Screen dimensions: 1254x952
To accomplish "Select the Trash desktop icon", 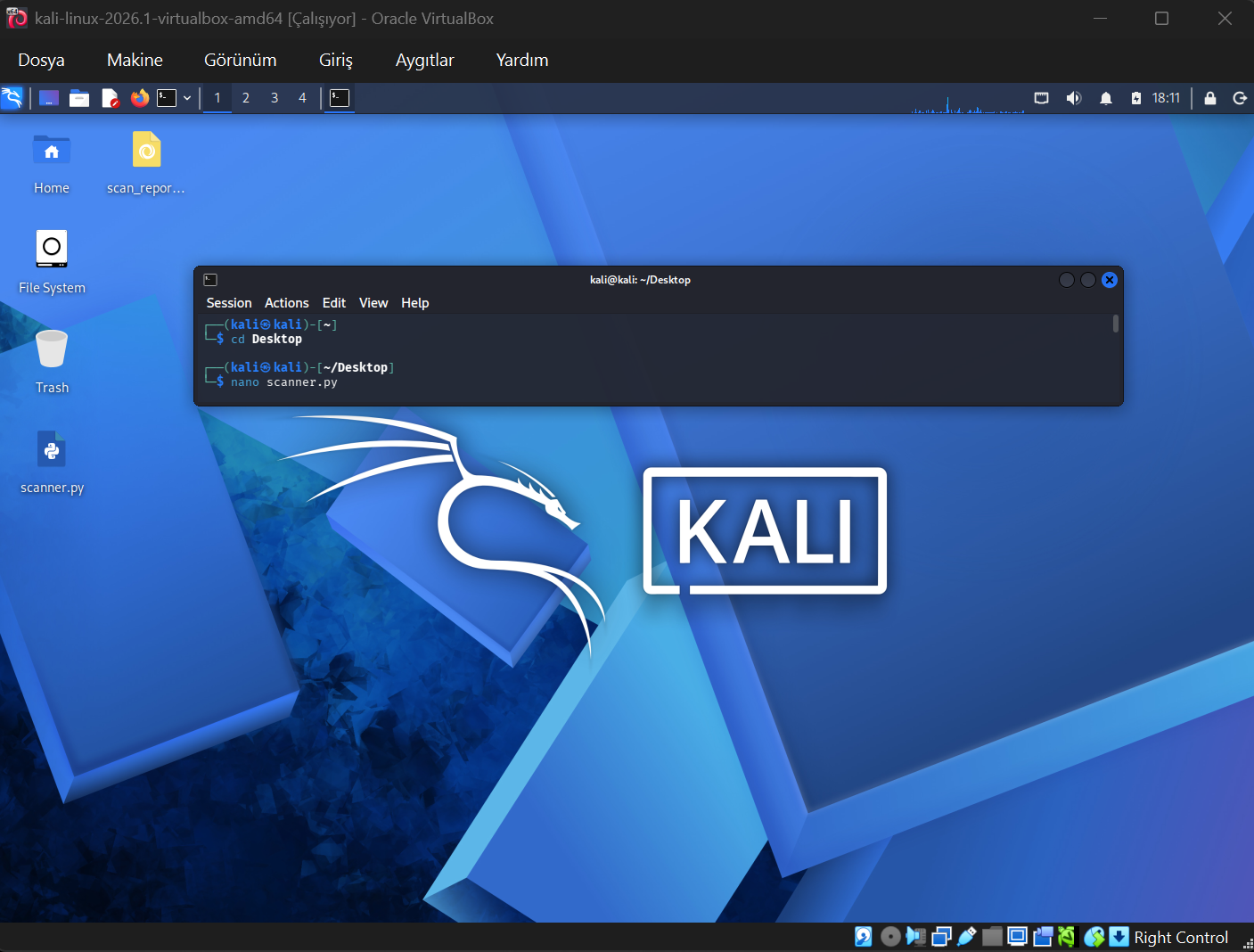I will click(x=52, y=363).
